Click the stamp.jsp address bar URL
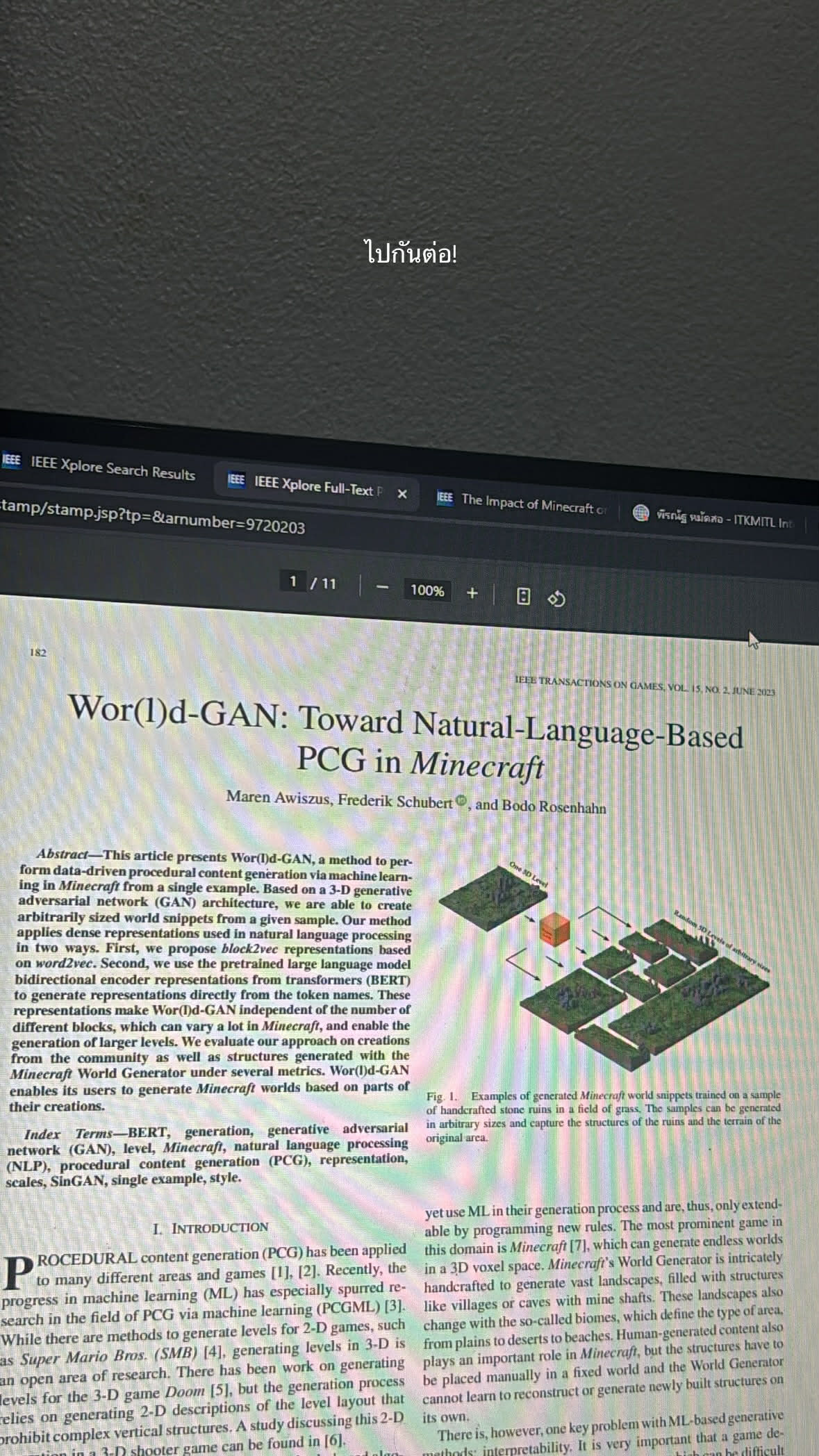This screenshot has width=819, height=1456. click(x=152, y=517)
